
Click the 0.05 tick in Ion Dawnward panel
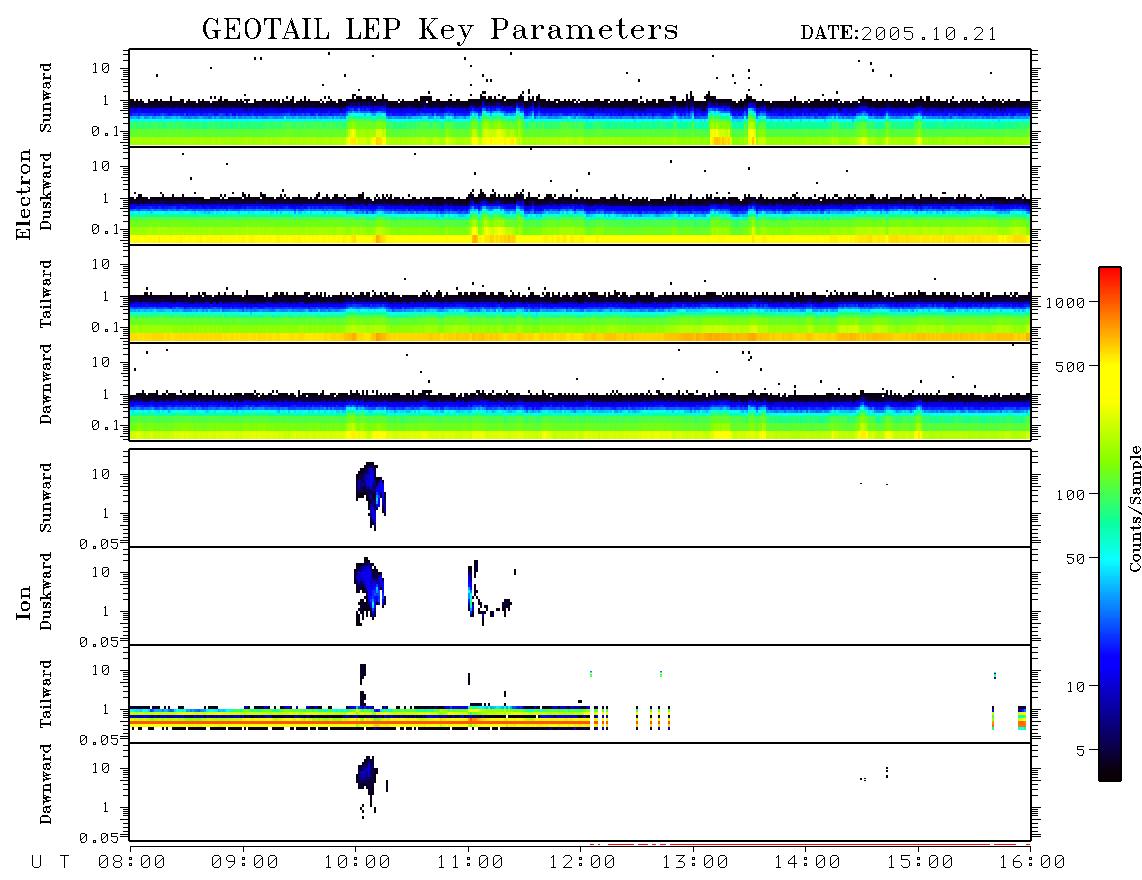[x=98, y=838]
